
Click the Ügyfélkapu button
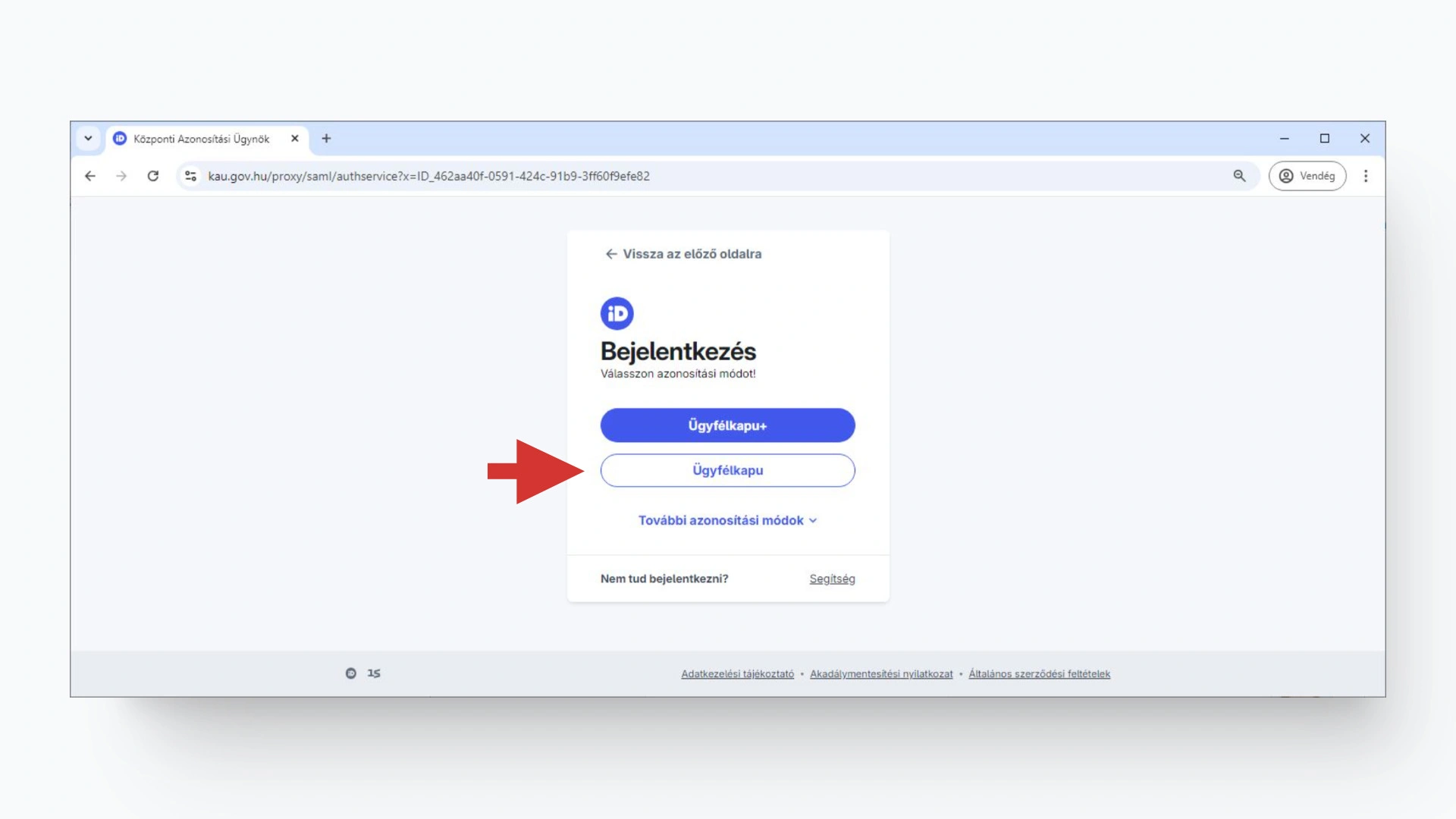point(727,470)
